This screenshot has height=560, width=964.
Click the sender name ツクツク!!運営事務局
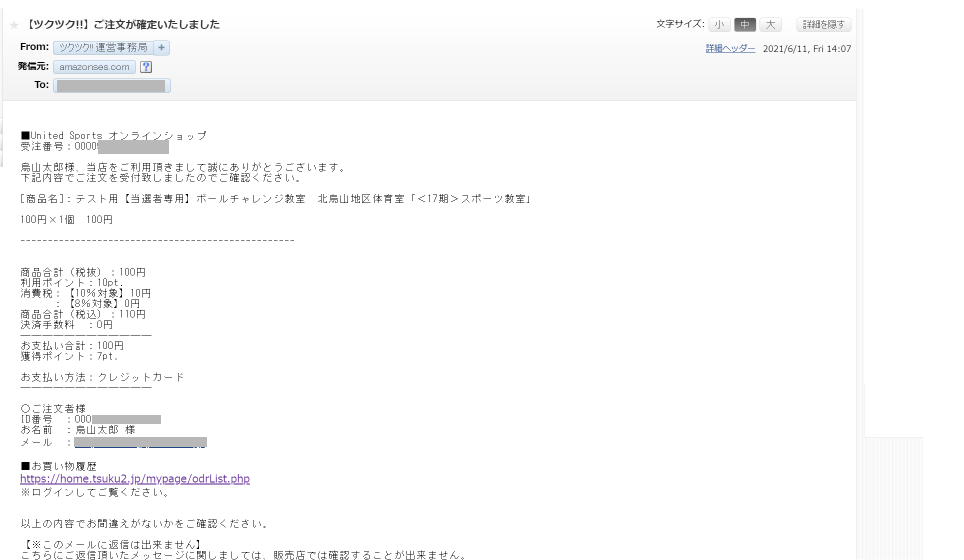tap(103, 47)
